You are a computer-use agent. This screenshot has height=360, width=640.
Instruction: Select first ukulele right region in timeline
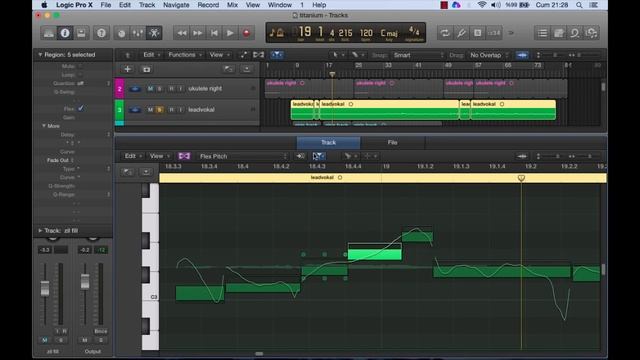click(309, 89)
